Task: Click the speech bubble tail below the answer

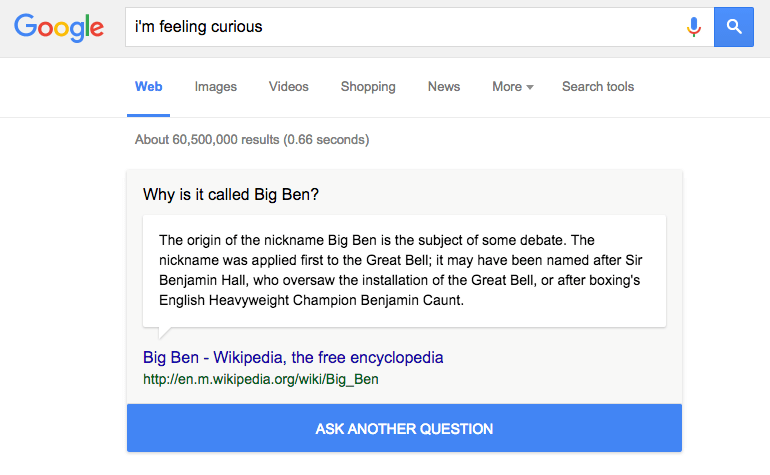Action: click(164, 333)
